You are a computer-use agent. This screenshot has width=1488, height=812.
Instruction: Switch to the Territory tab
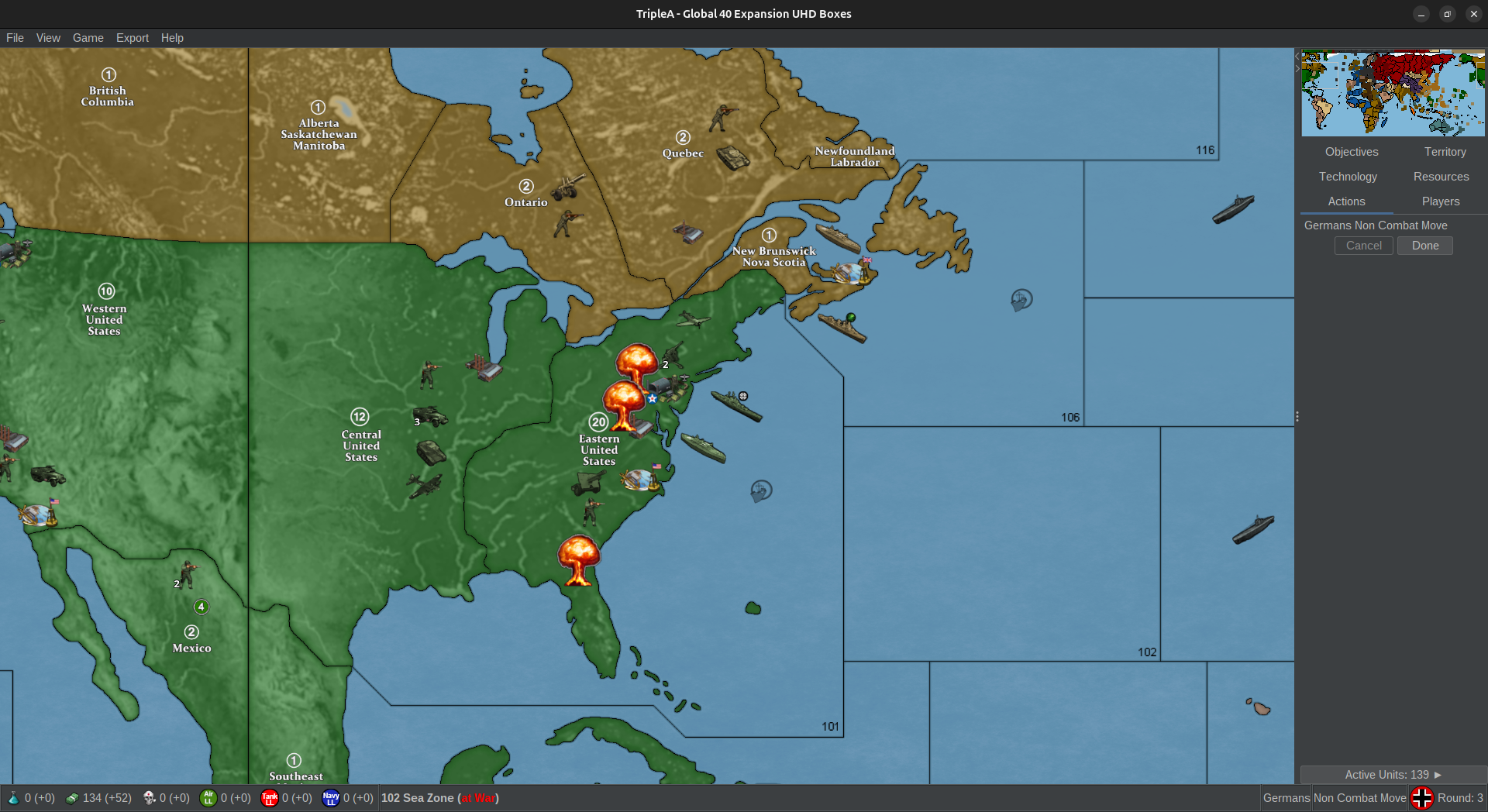coord(1445,152)
